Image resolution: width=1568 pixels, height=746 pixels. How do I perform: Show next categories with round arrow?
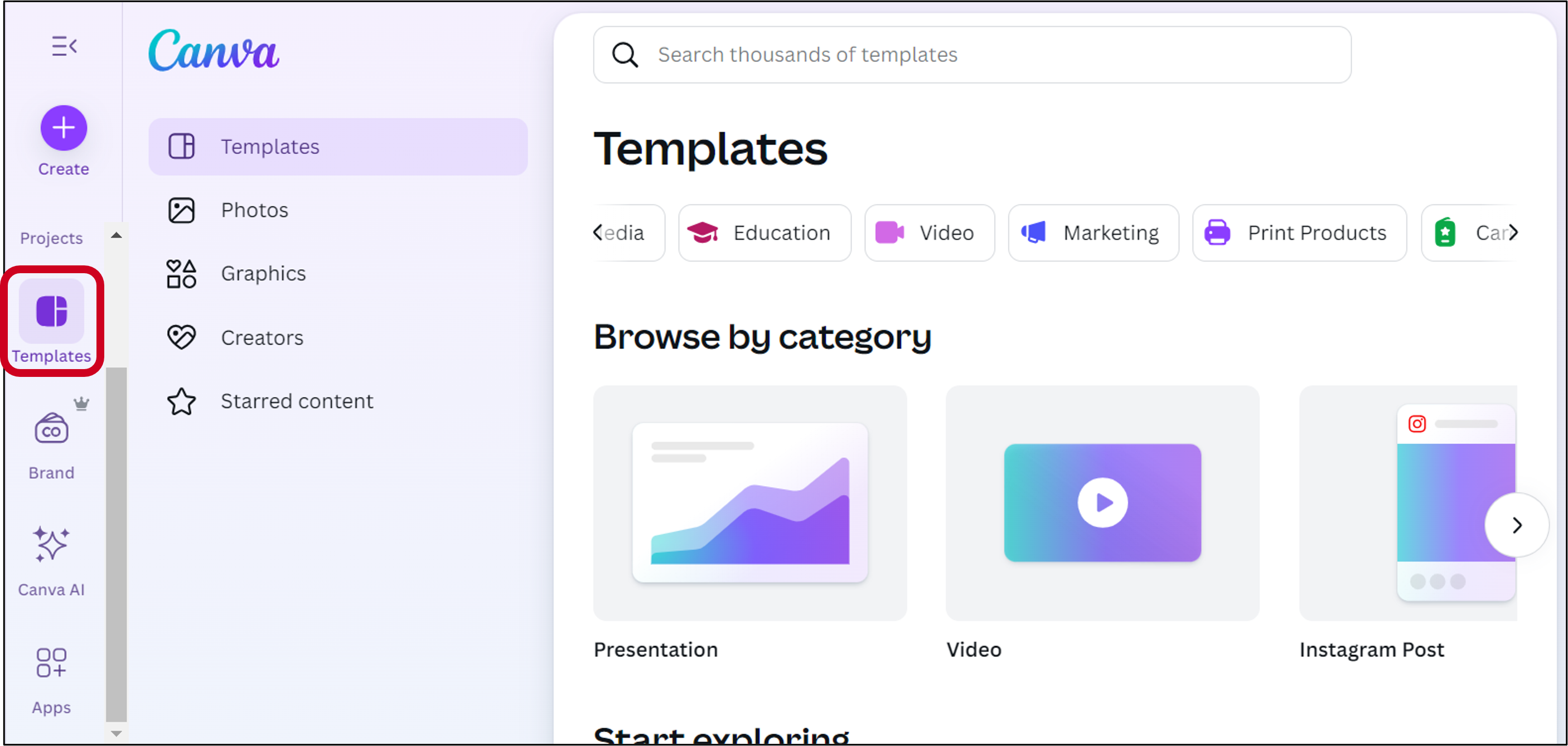[1516, 525]
